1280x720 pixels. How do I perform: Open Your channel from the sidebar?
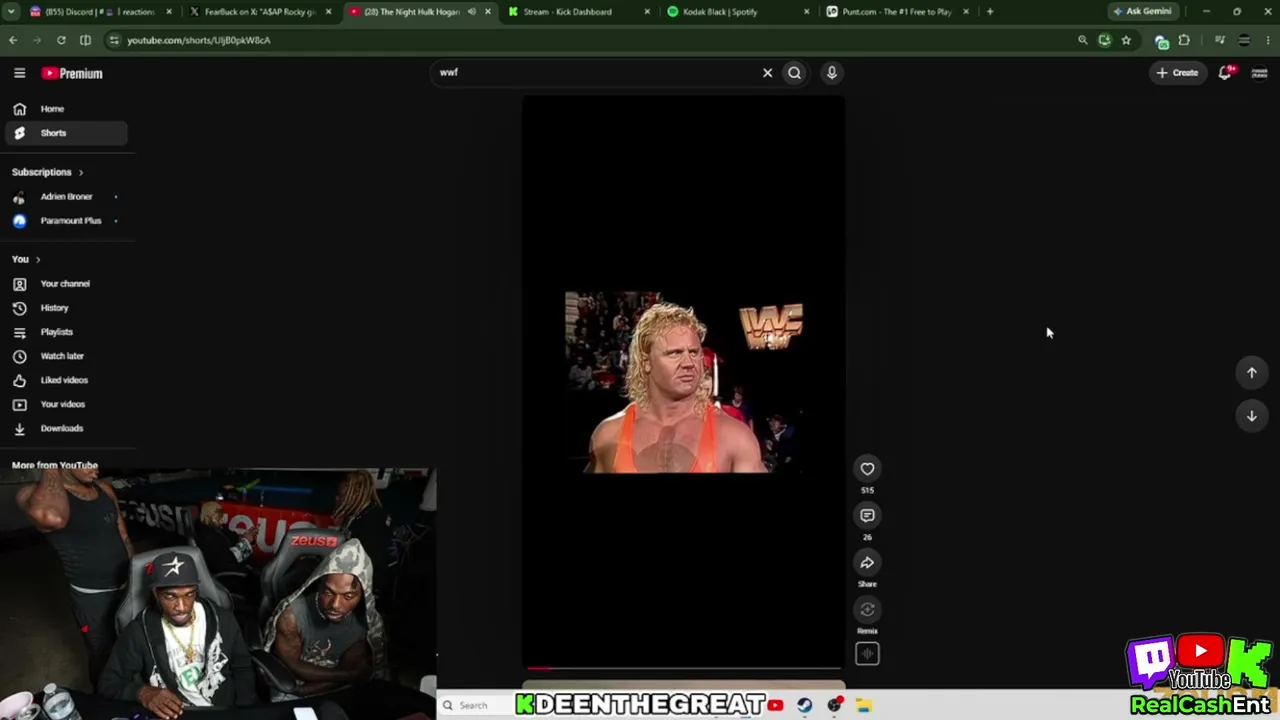pyautogui.click(x=66, y=284)
